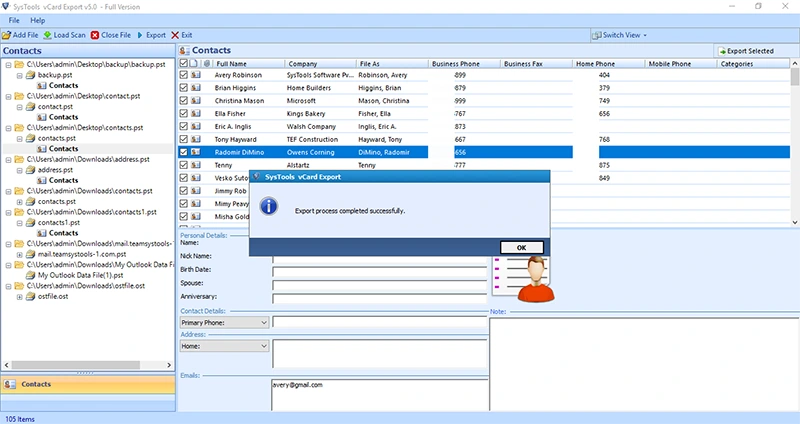Image resolution: width=800 pixels, height=424 pixels.
Task: Sort by Business Phone column header
Action: 464,64
